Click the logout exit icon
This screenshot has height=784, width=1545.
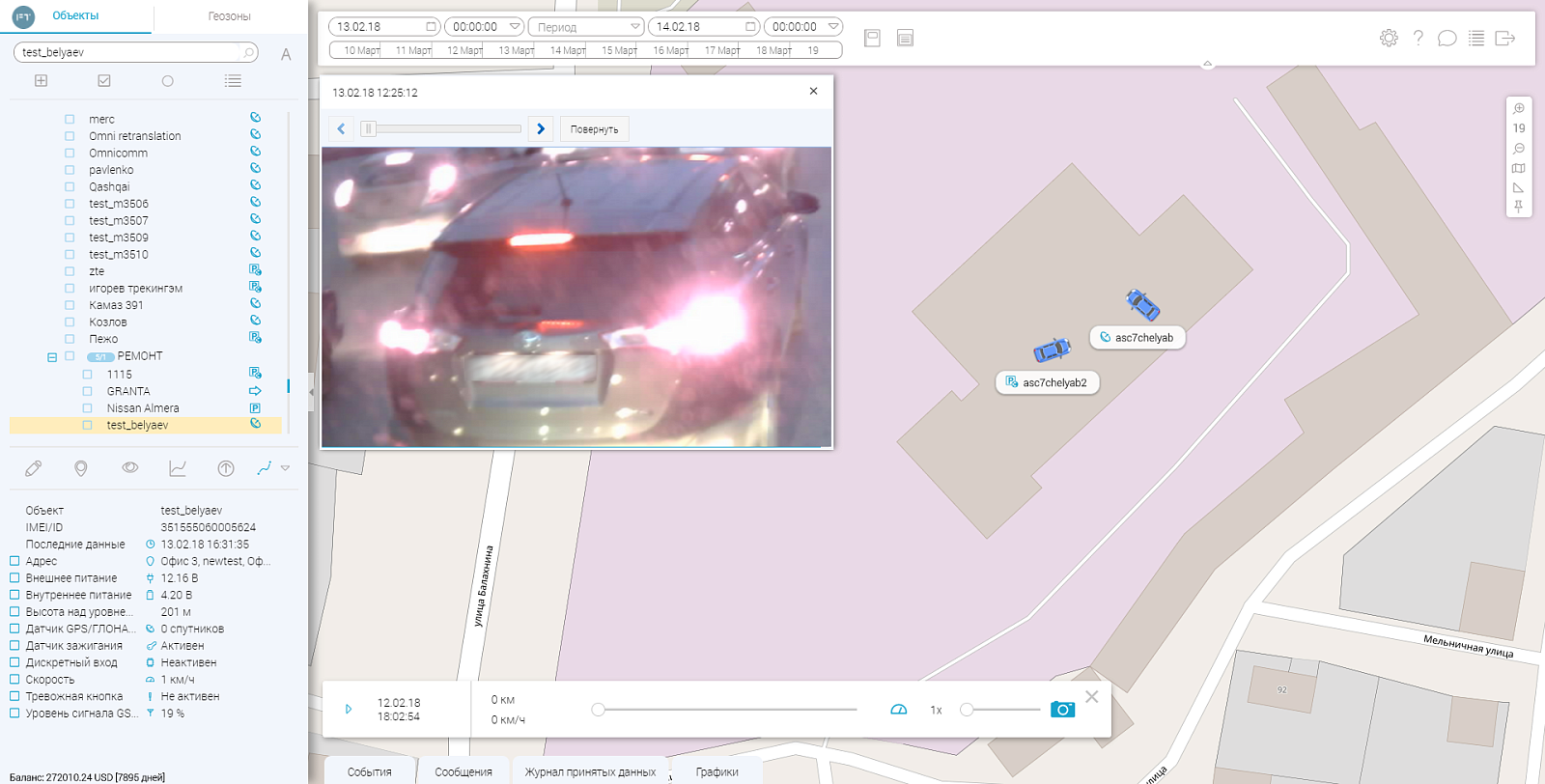(x=1504, y=38)
